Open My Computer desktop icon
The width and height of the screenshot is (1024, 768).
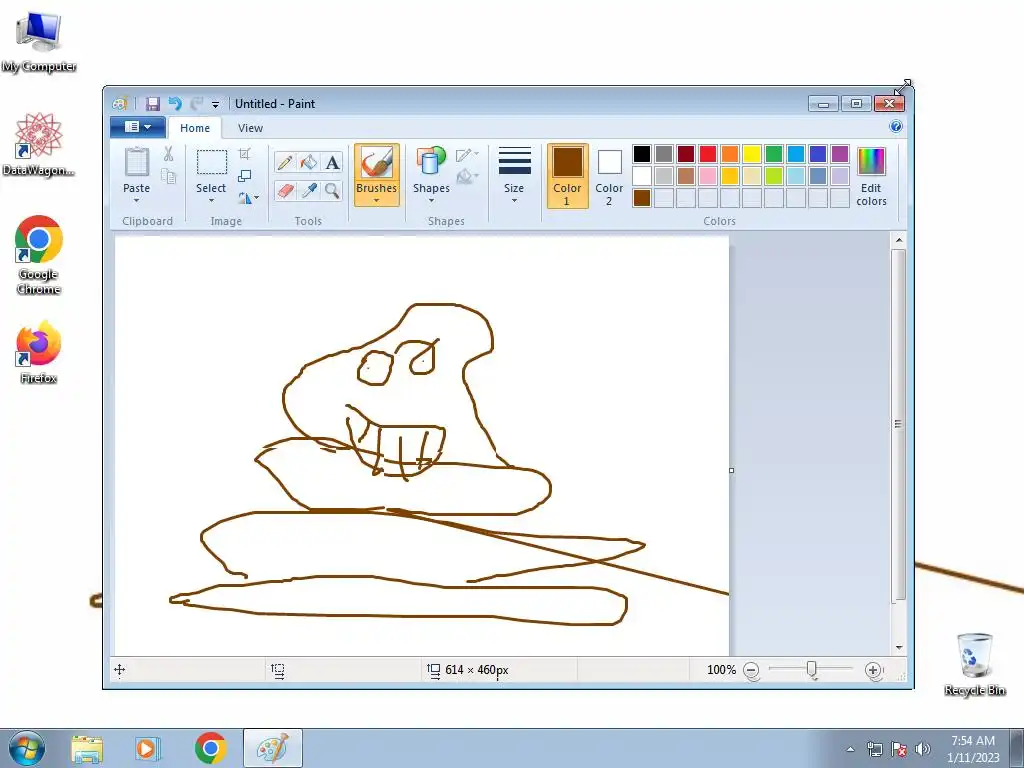pos(38,41)
